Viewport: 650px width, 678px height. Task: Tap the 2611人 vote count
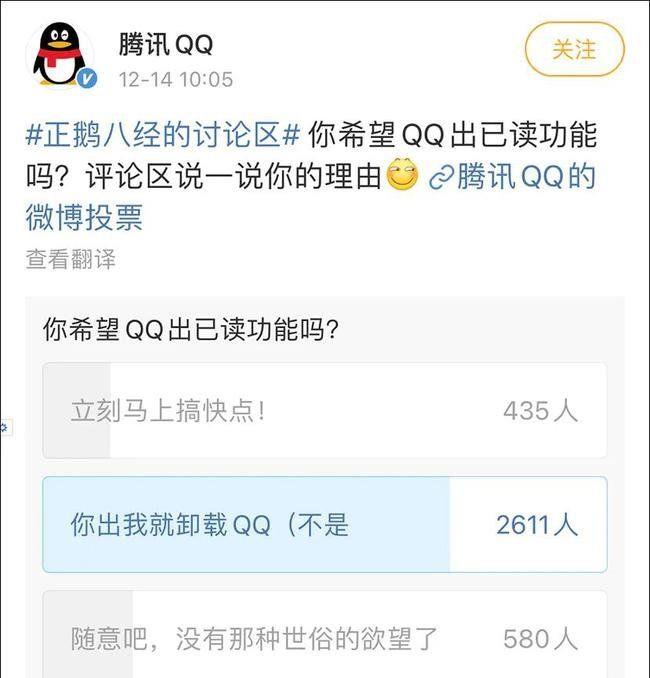tap(537, 525)
